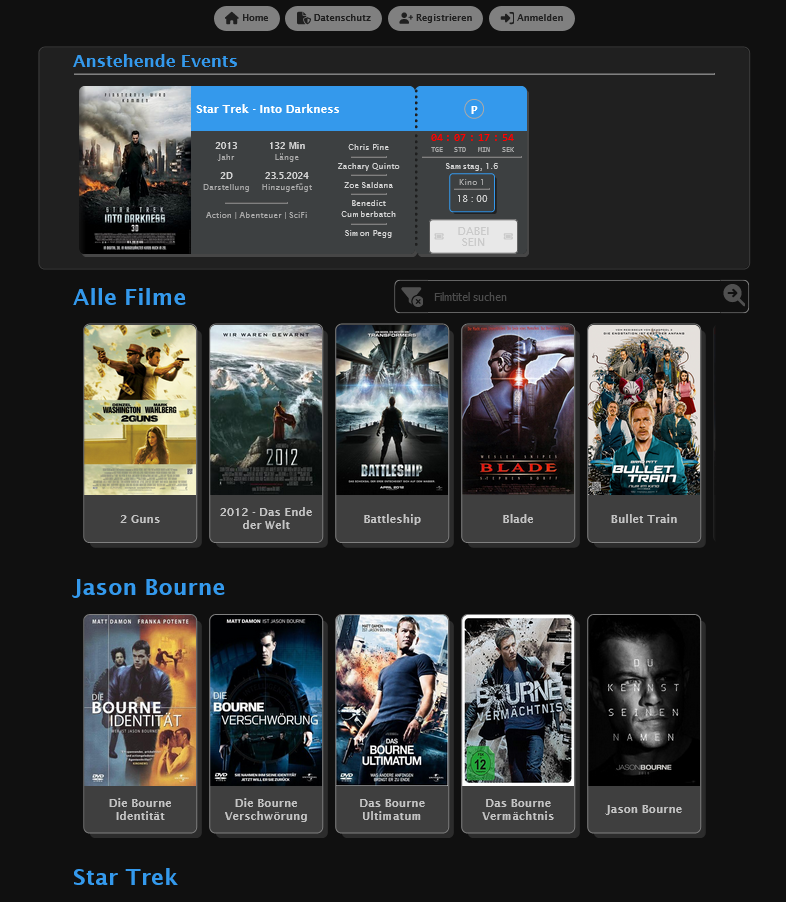Click the circled P icon on event ticket
The image size is (786, 902).
click(474, 109)
